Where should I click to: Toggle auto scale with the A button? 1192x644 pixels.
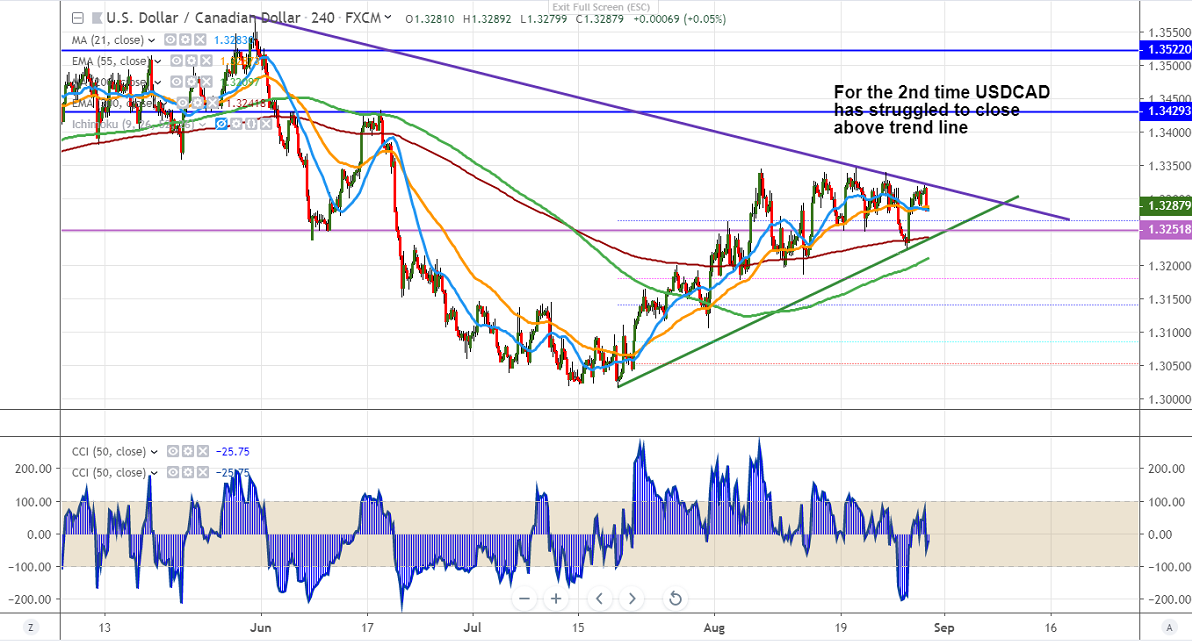coord(1169,627)
